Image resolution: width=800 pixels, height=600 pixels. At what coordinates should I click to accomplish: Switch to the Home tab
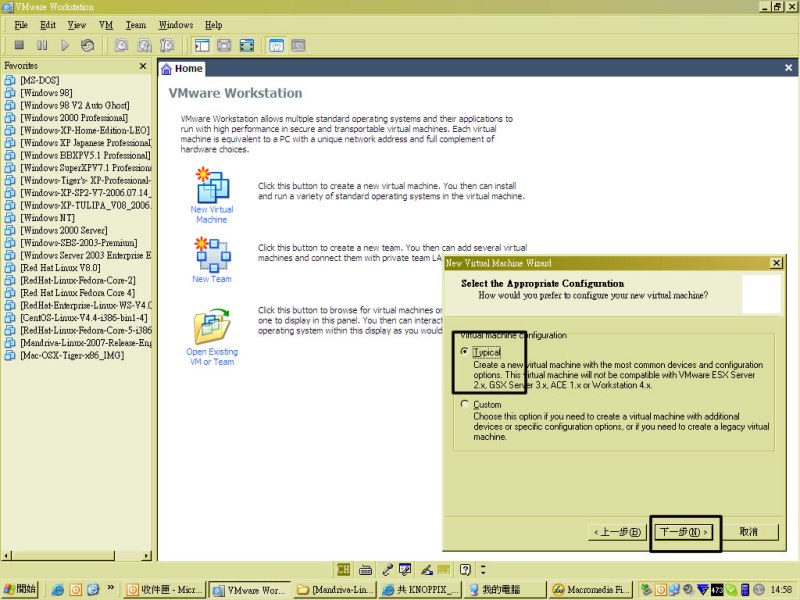182,68
